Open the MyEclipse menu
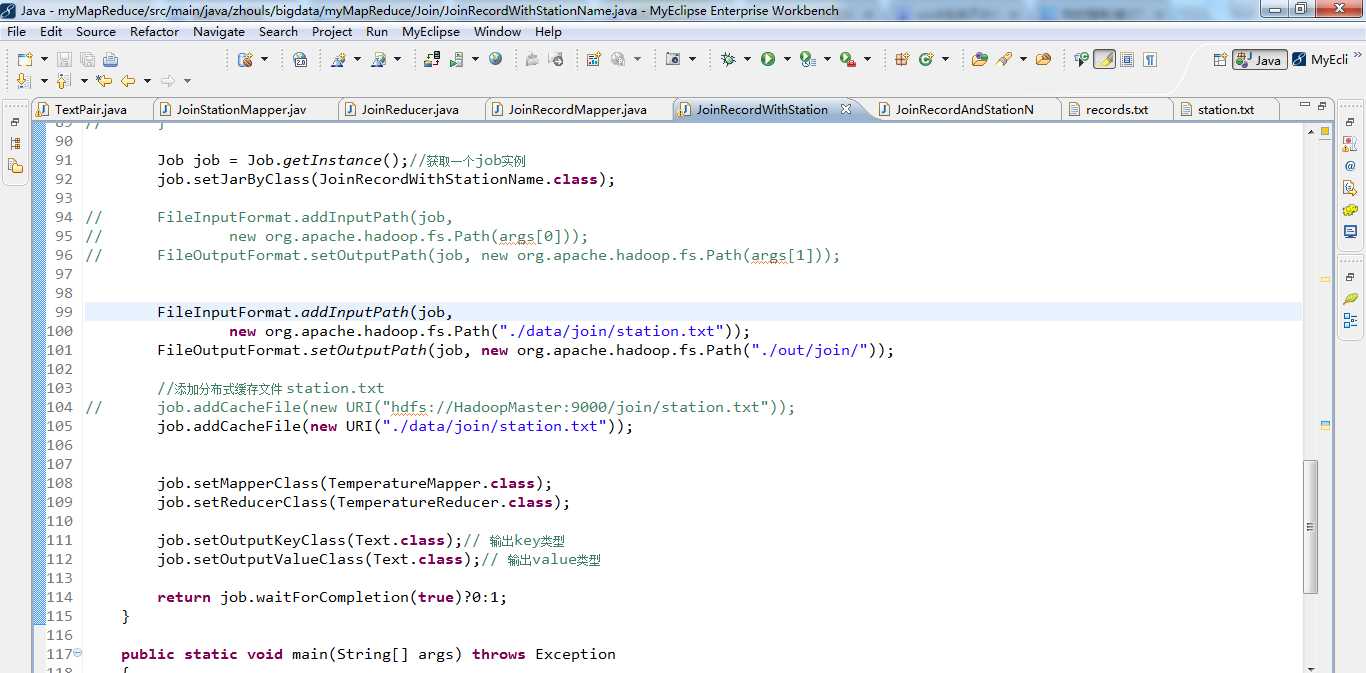The width and height of the screenshot is (1366, 673). coord(430,31)
